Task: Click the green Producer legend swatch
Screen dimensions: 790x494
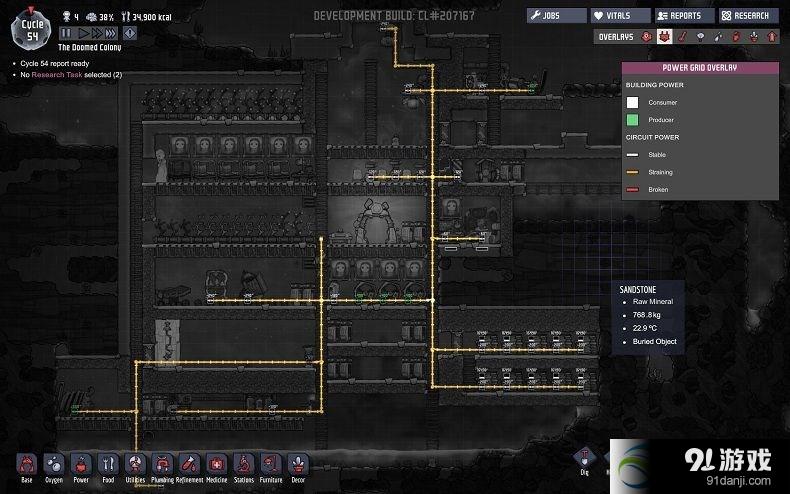Action: point(632,120)
